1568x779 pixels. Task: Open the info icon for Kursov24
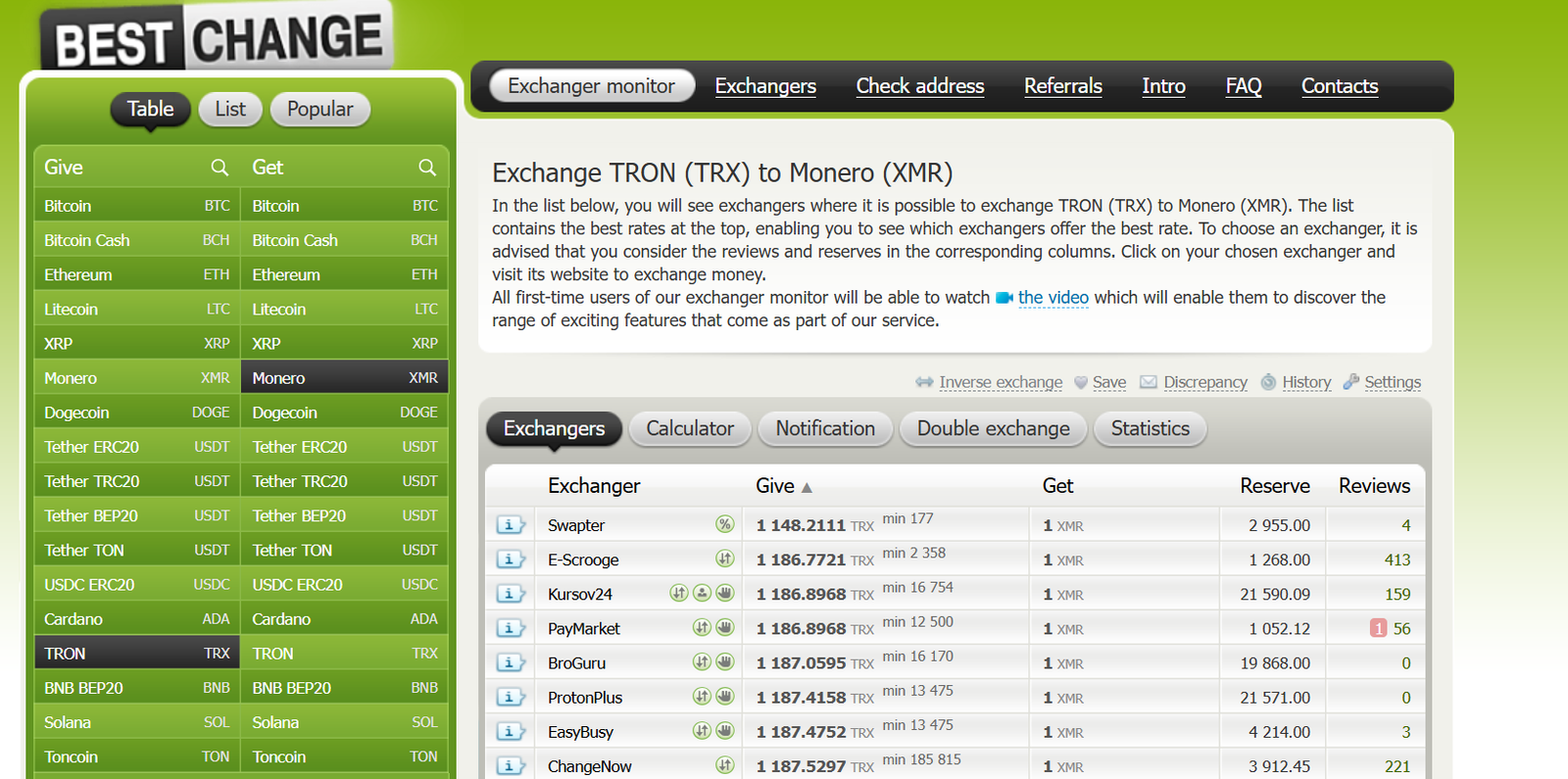point(510,594)
